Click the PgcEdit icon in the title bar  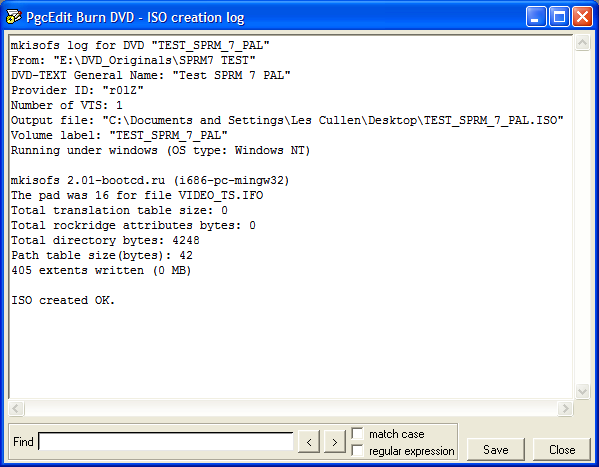coord(13,17)
